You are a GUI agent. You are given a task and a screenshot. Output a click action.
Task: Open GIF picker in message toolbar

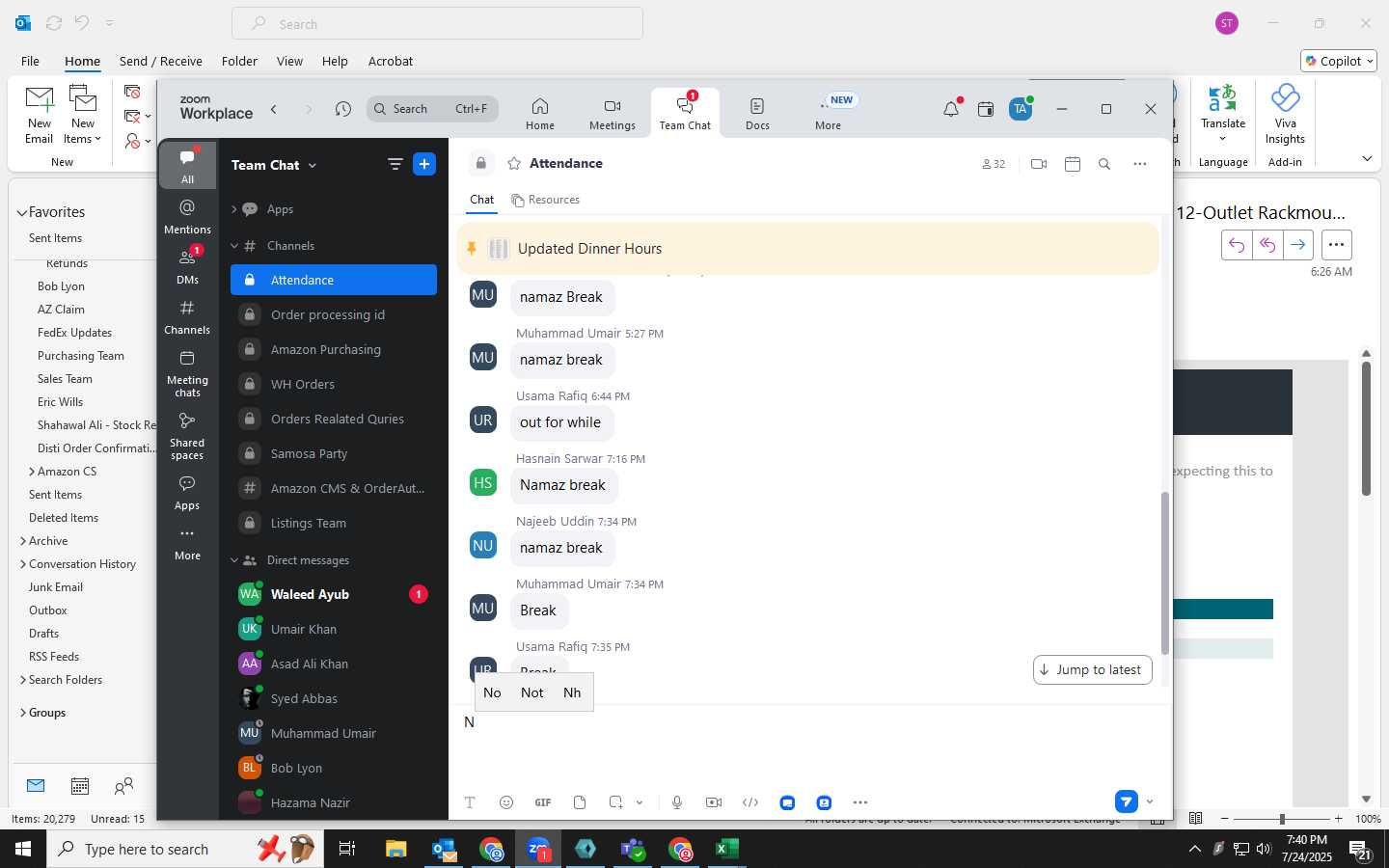point(543,802)
